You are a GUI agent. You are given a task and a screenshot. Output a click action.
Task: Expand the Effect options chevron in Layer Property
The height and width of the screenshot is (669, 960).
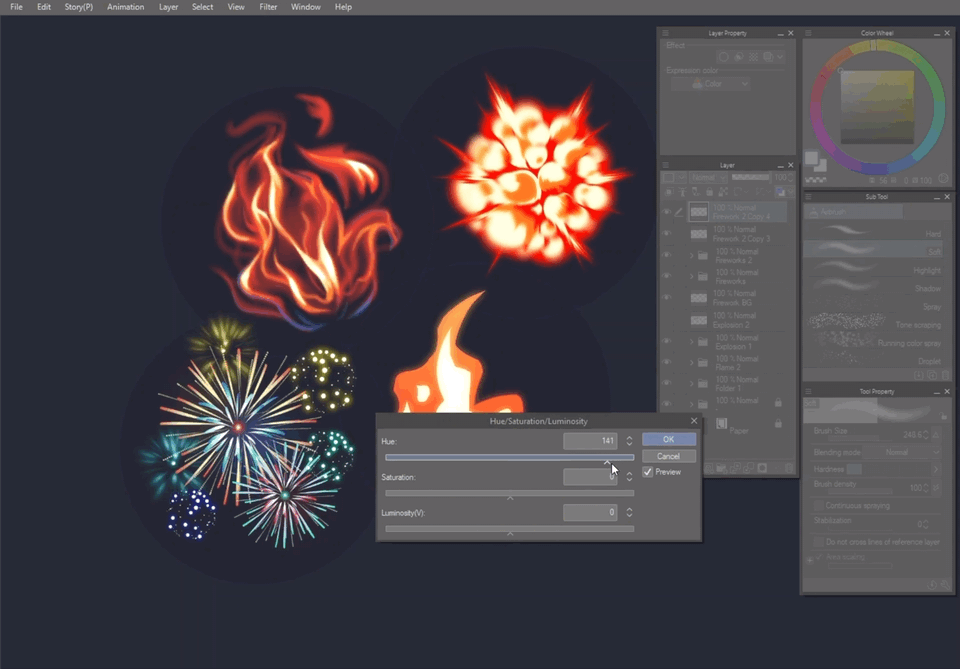781,57
